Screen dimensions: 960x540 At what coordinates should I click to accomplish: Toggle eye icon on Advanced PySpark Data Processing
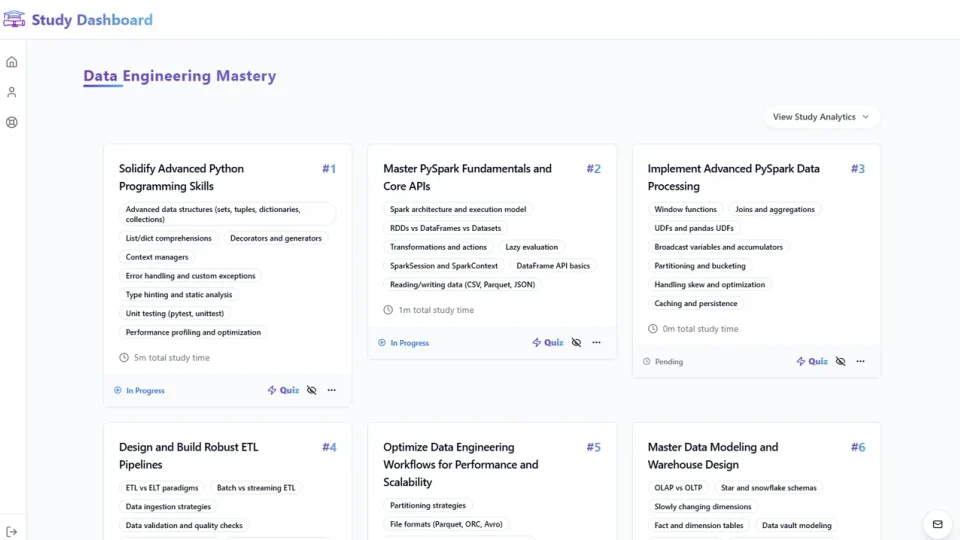pos(840,362)
